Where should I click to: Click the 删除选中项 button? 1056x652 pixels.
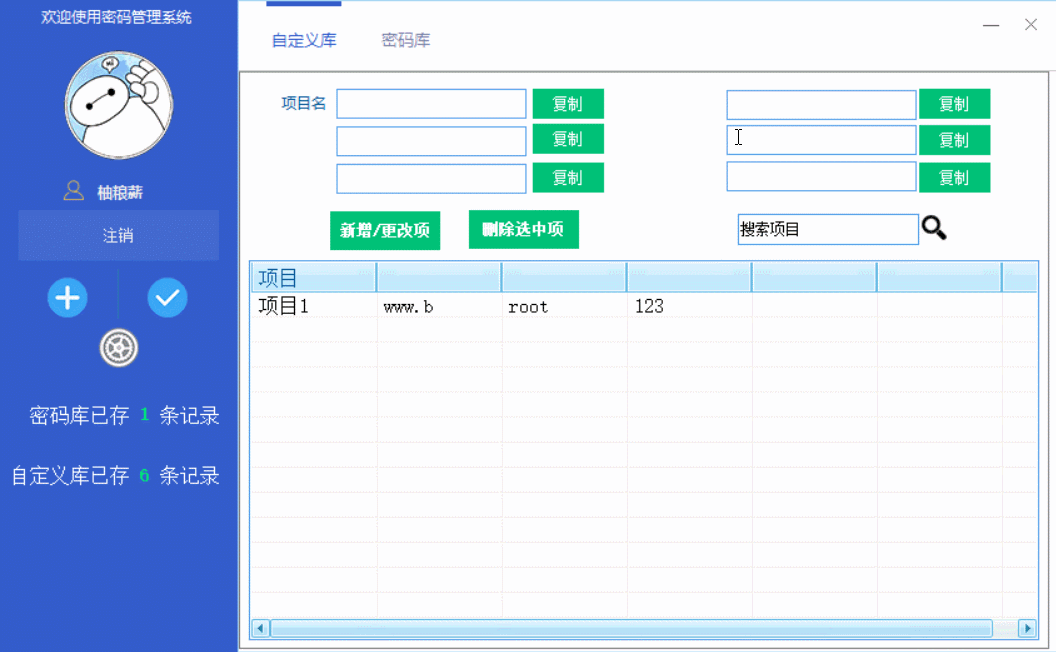pos(523,229)
